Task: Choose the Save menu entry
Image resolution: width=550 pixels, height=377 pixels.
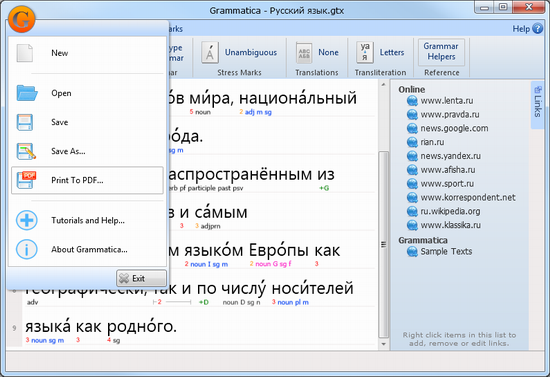Action: click(87, 122)
